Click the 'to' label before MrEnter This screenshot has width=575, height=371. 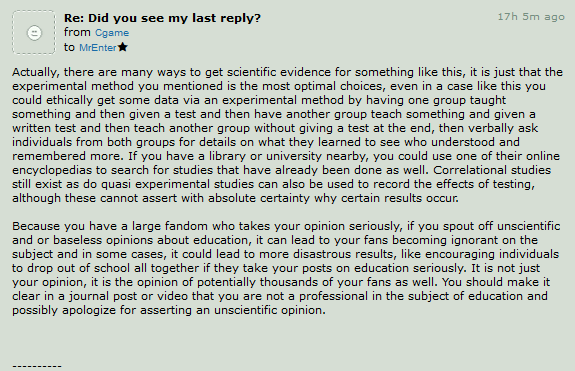[69, 47]
